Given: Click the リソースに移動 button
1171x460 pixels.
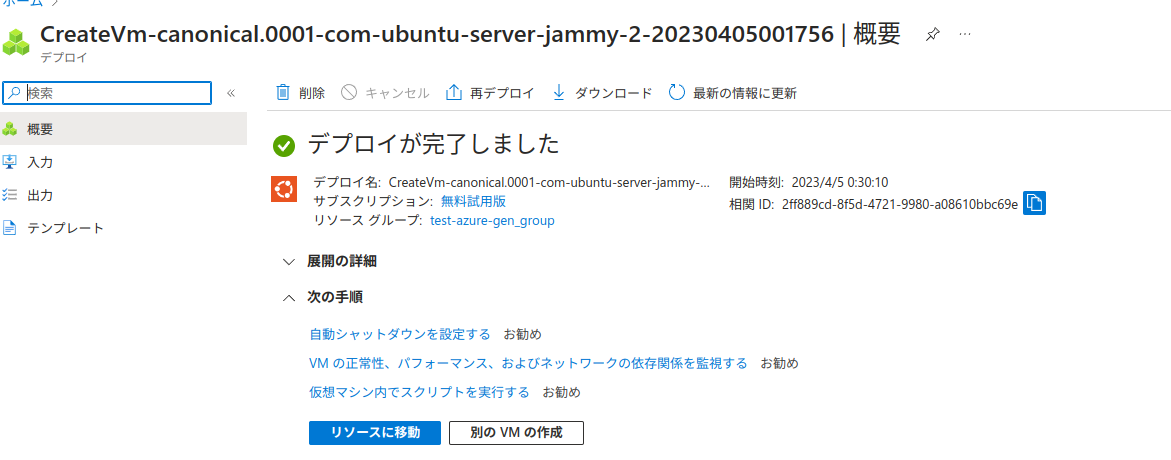Looking at the screenshot, I should (375, 432).
